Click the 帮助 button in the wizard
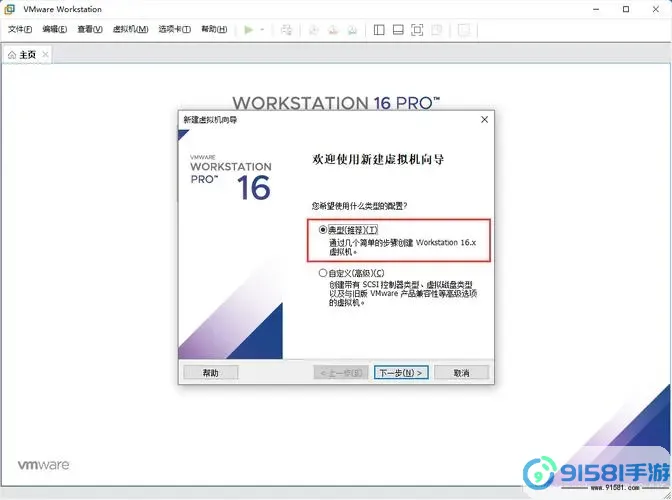 click(x=210, y=373)
